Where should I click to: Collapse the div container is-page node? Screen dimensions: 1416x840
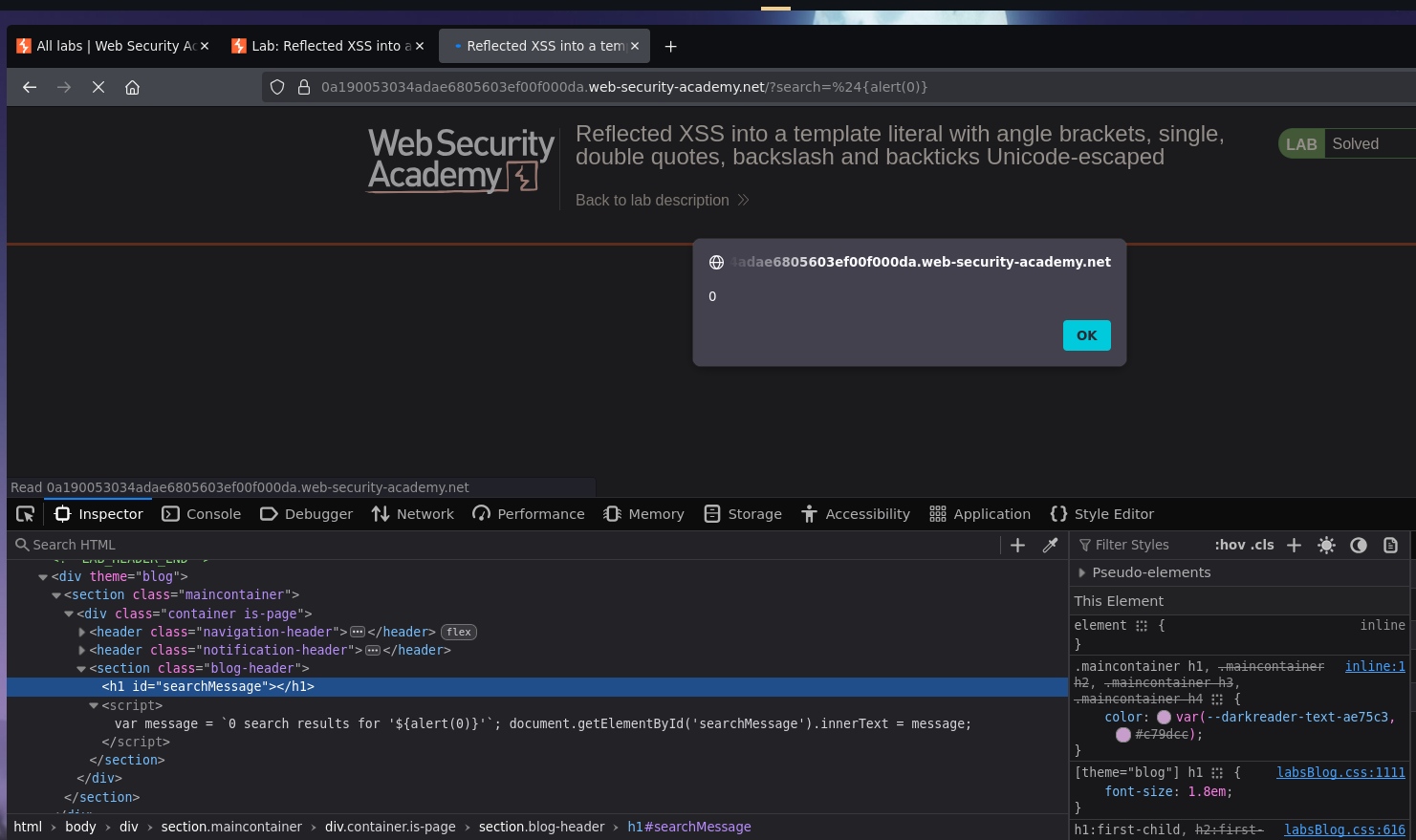click(x=69, y=614)
